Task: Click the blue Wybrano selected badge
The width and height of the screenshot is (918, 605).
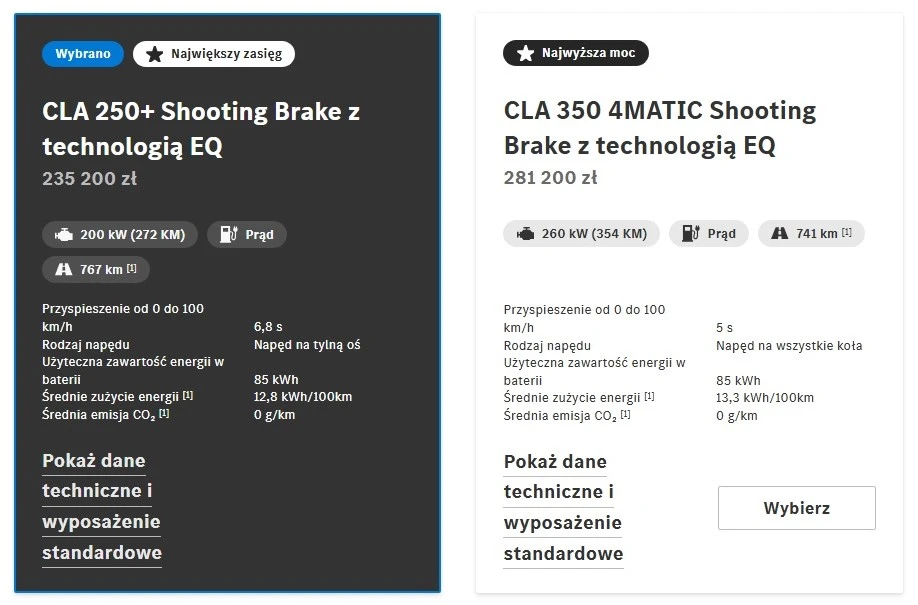Action: [x=83, y=54]
